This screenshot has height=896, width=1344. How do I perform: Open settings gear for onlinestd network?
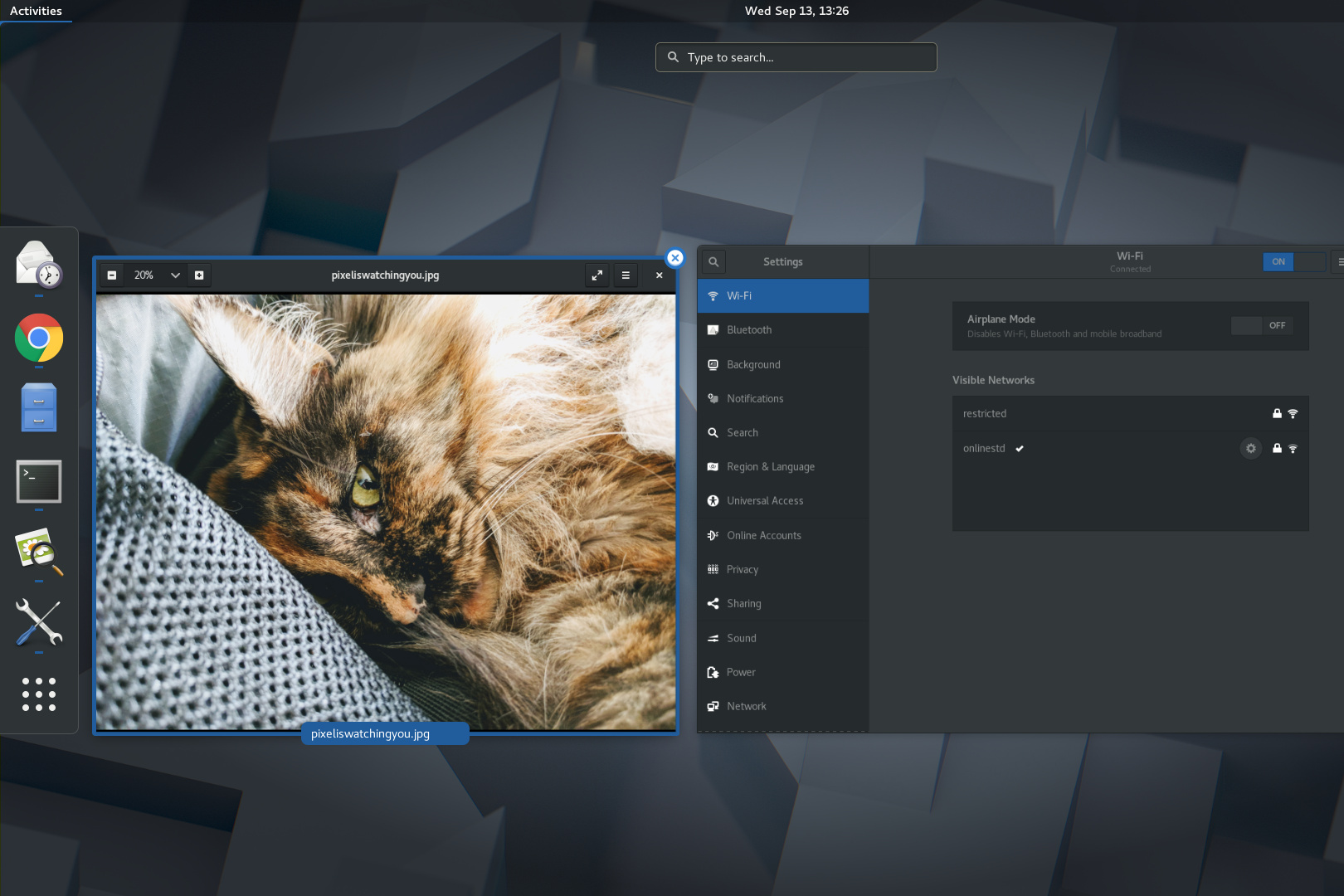(1250, 449)
